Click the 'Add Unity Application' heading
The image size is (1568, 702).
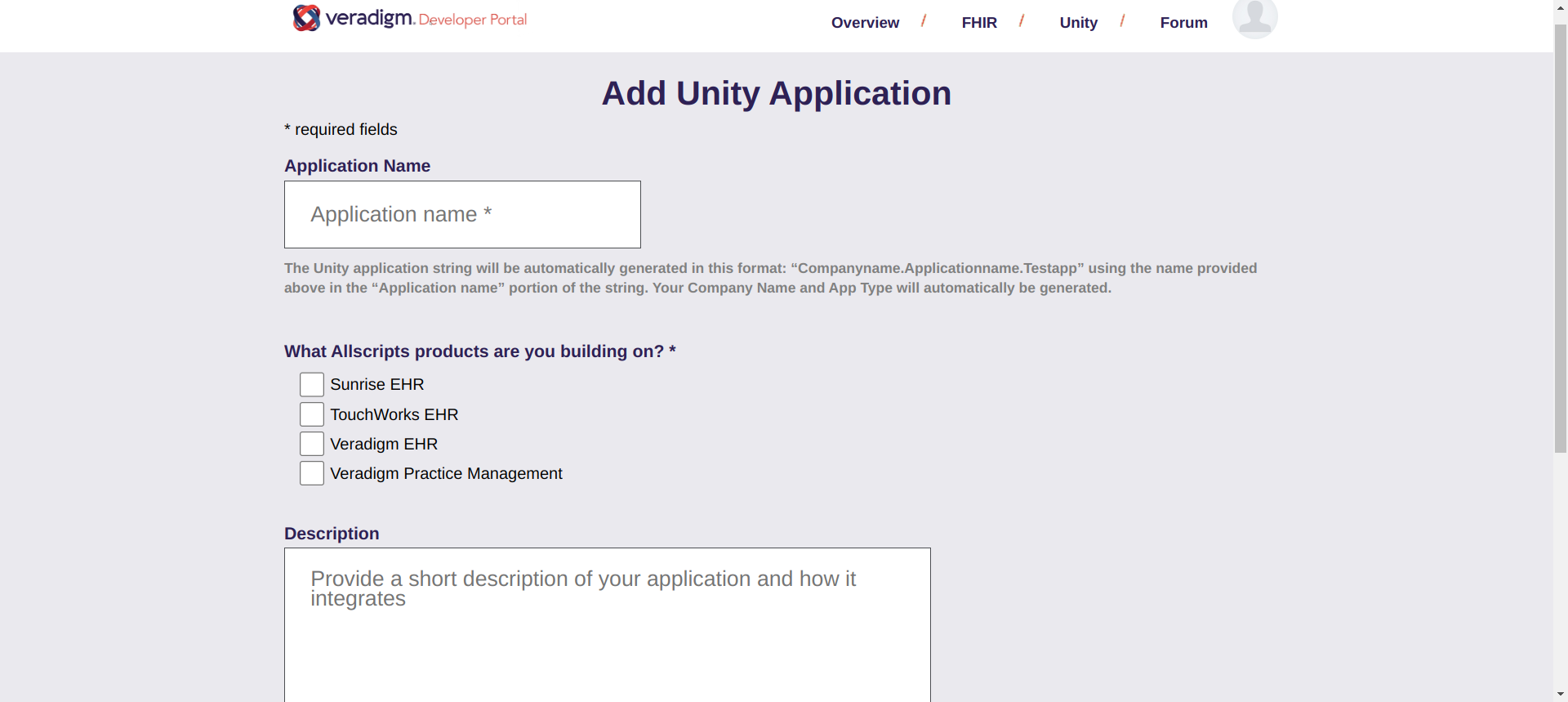click(777, 93)
